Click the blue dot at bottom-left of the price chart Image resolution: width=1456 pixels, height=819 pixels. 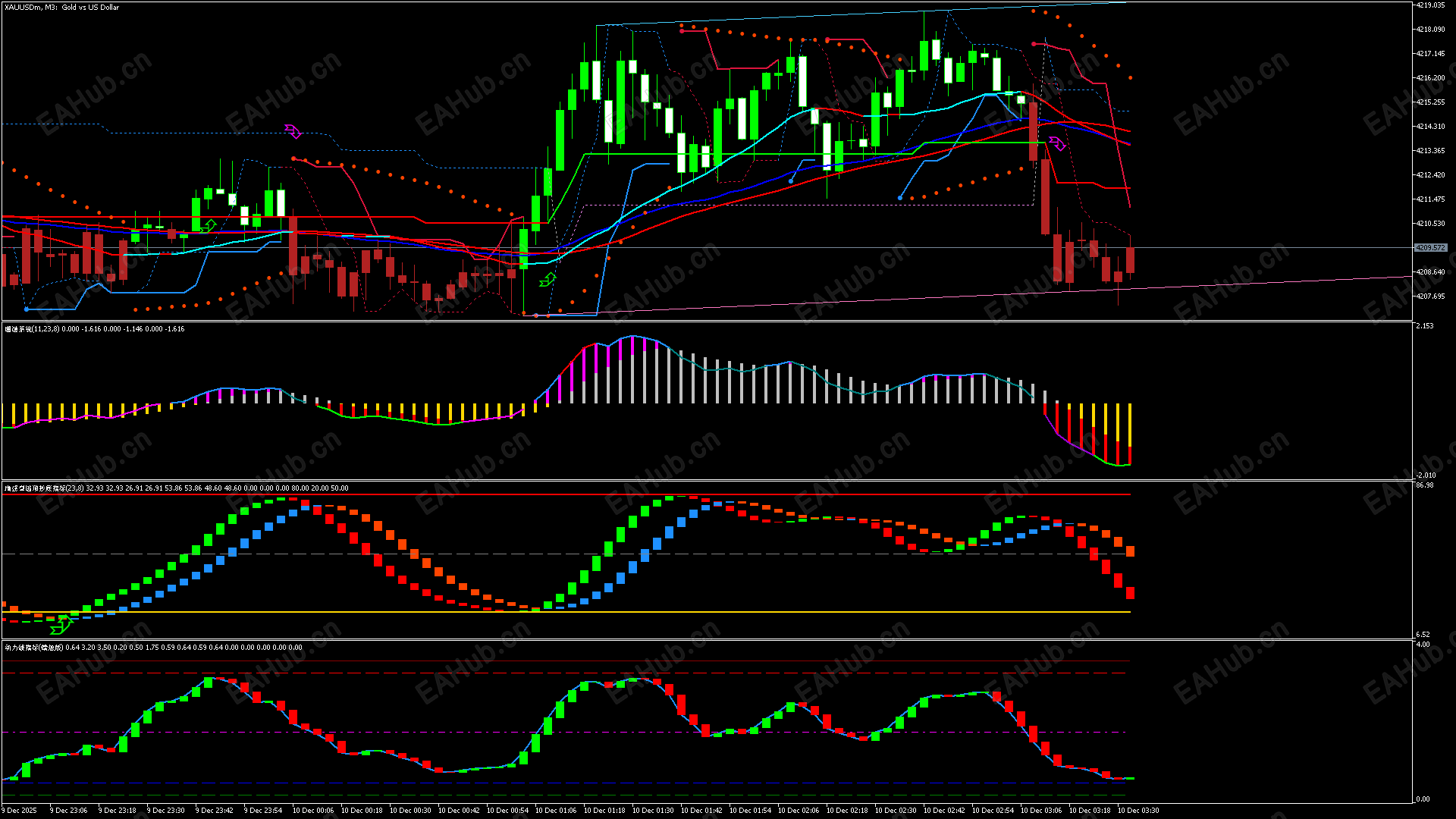[27, 309]
